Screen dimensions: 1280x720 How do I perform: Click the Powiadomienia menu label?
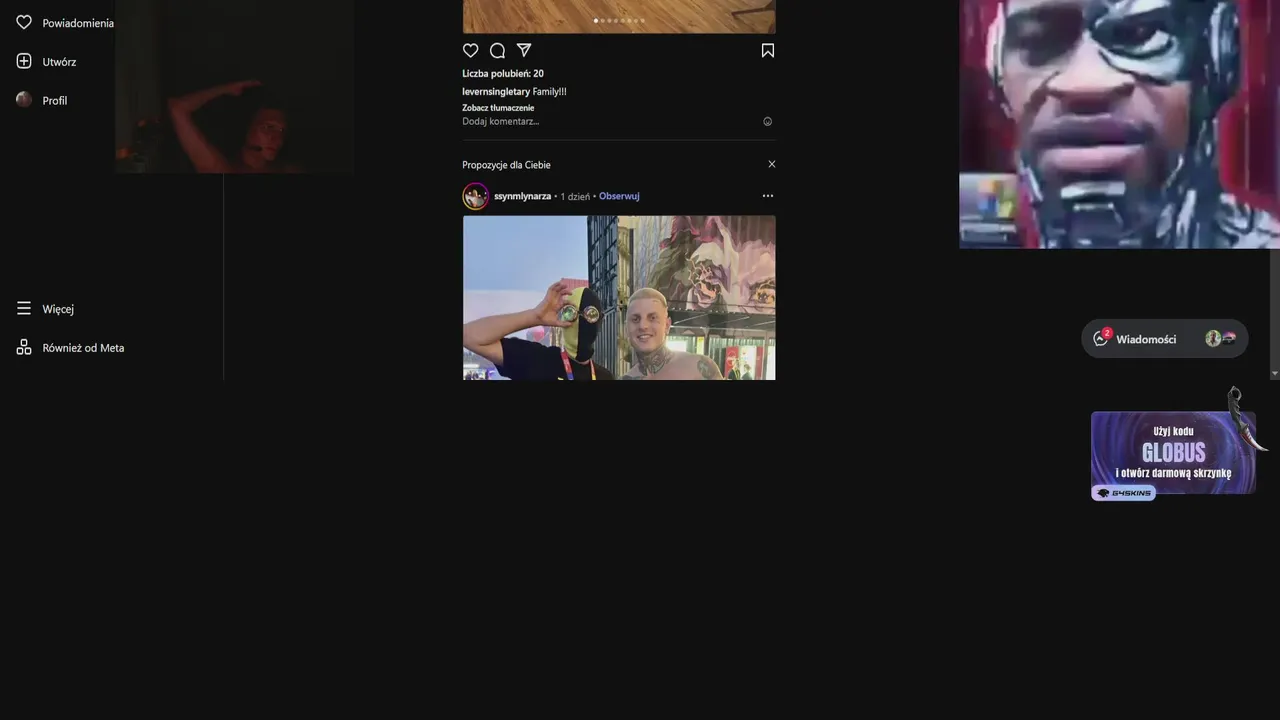(x=78, y=23)
